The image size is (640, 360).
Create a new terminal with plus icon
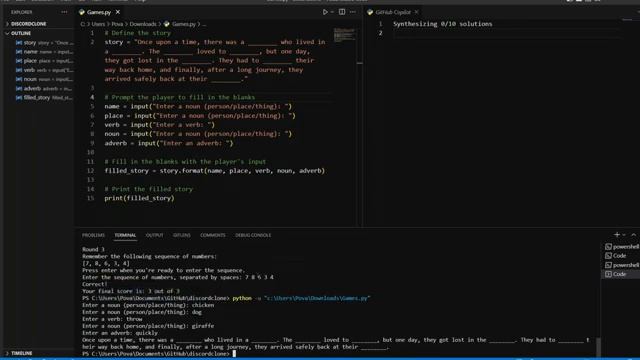[x=617, y=235]
